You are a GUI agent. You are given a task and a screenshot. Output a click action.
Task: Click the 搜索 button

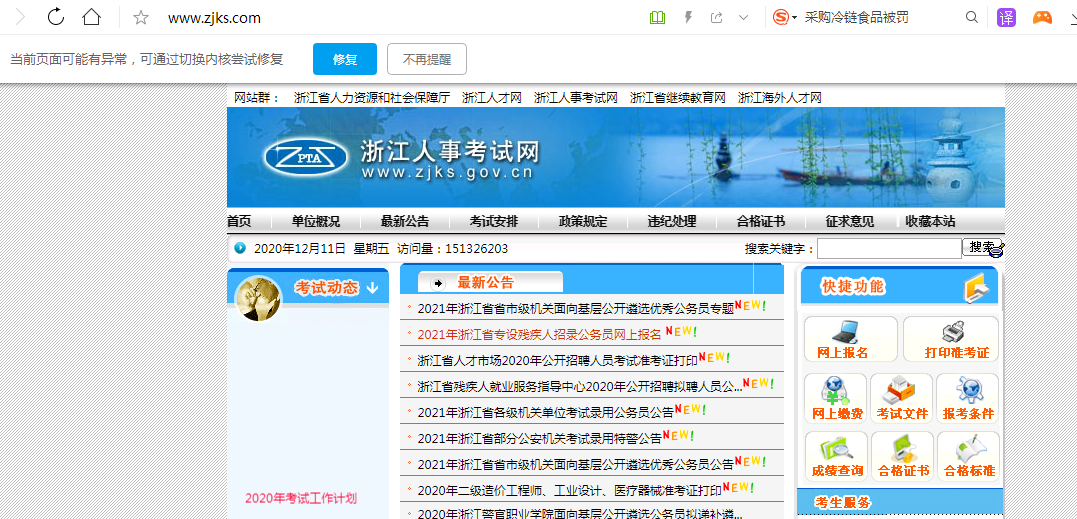[983, 248]
